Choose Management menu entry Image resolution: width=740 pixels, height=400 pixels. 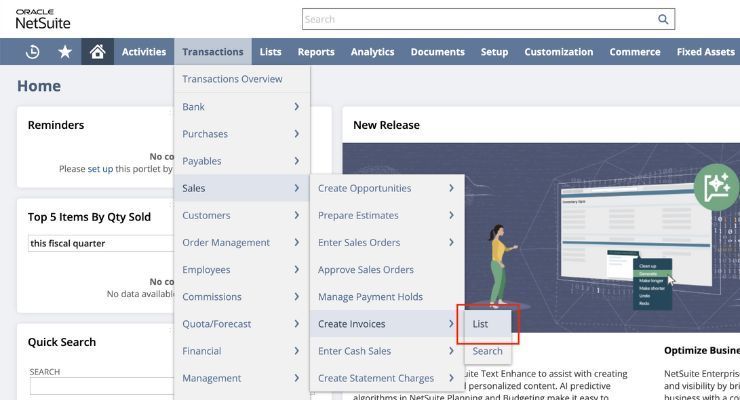[x=242, y=378]
